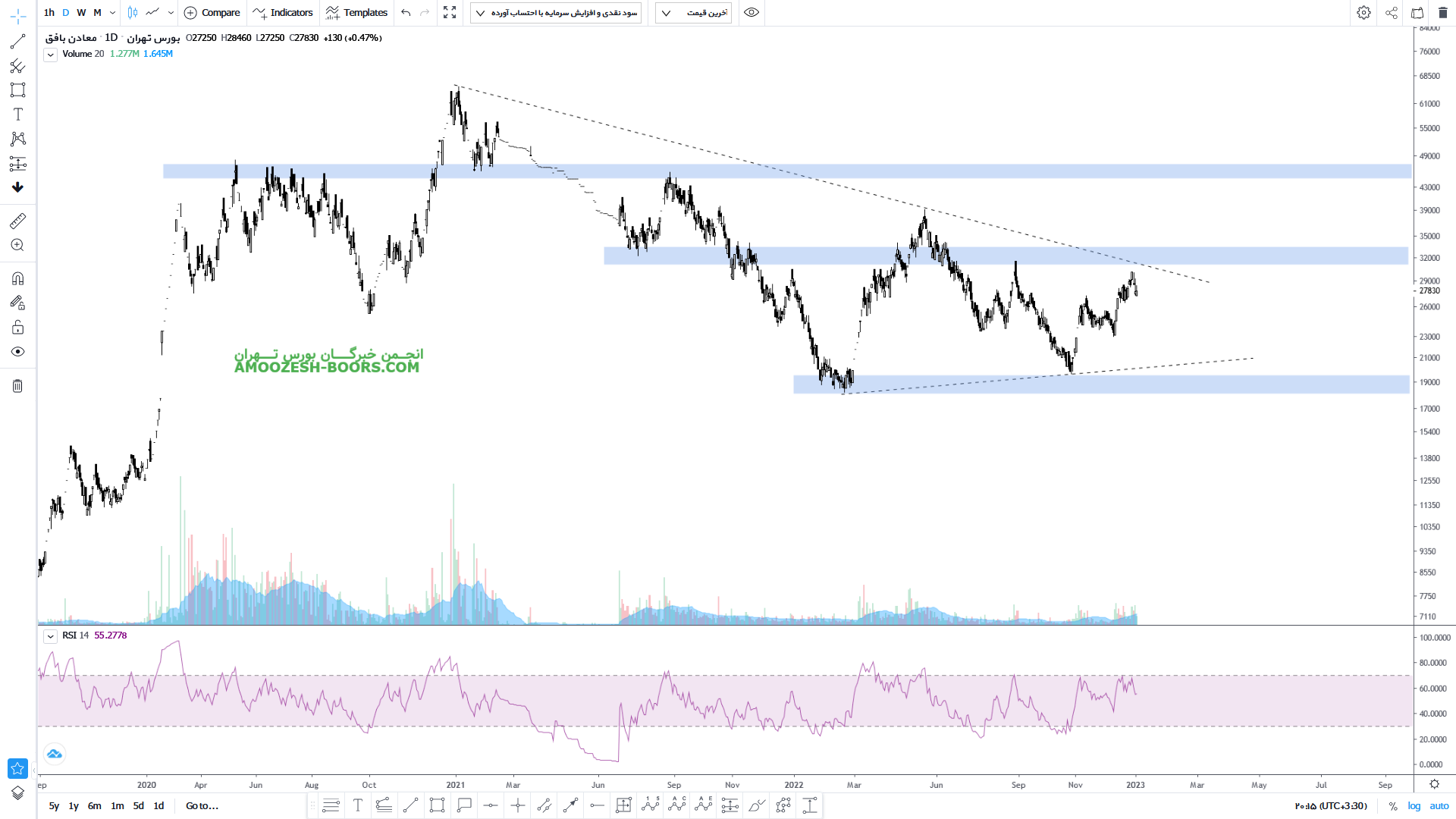This screenshot has width=1456, height=819.
Task: Select the text annotation tool
Action: tap(17, 115)
